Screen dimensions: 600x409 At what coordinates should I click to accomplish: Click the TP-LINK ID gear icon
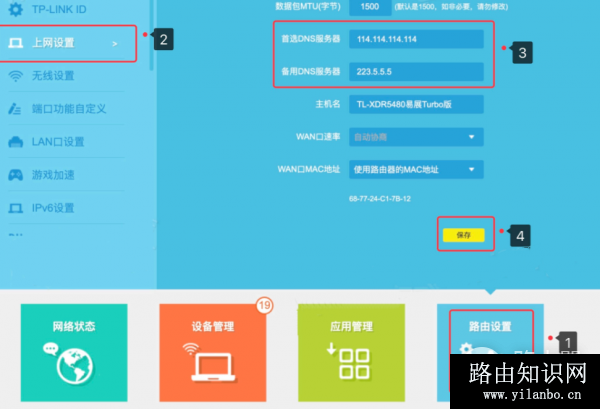pyautogui.click(x=15, y=9)
